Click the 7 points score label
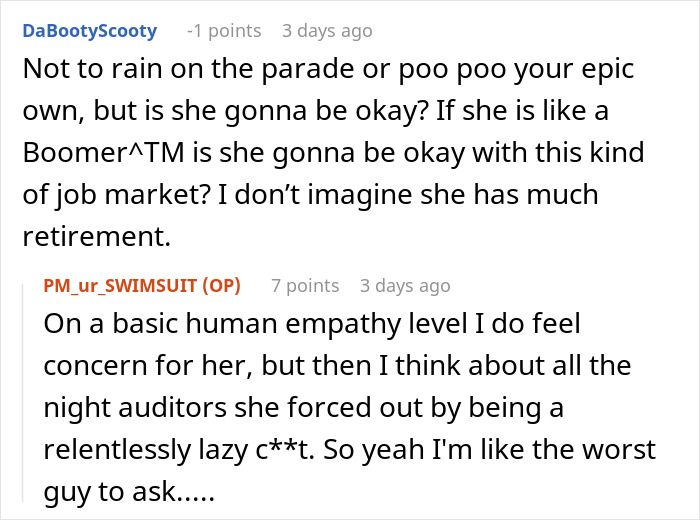Viewport: 700px width, 520px height. 305,286
